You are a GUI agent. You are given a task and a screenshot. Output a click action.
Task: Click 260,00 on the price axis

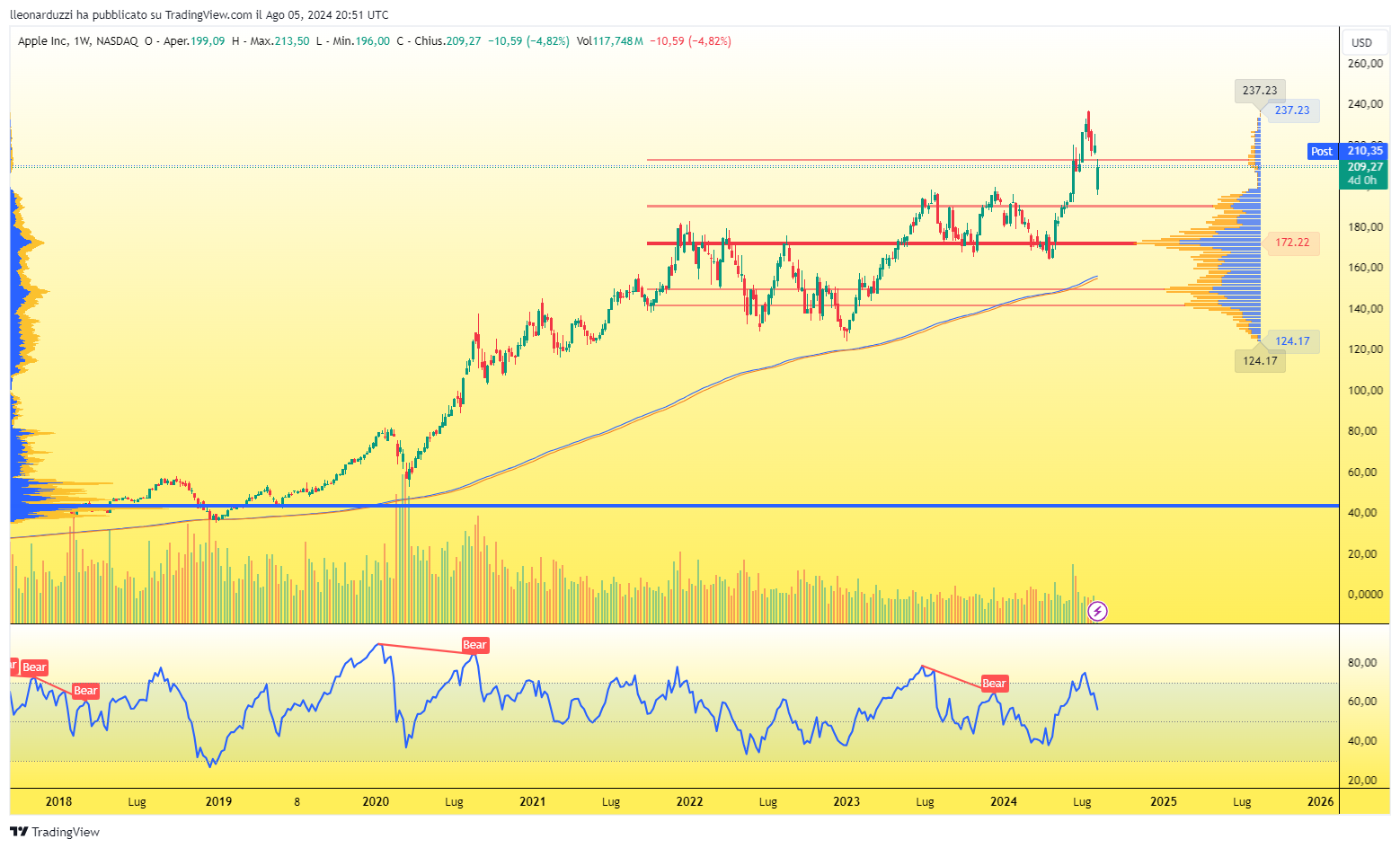point(1365,64)
